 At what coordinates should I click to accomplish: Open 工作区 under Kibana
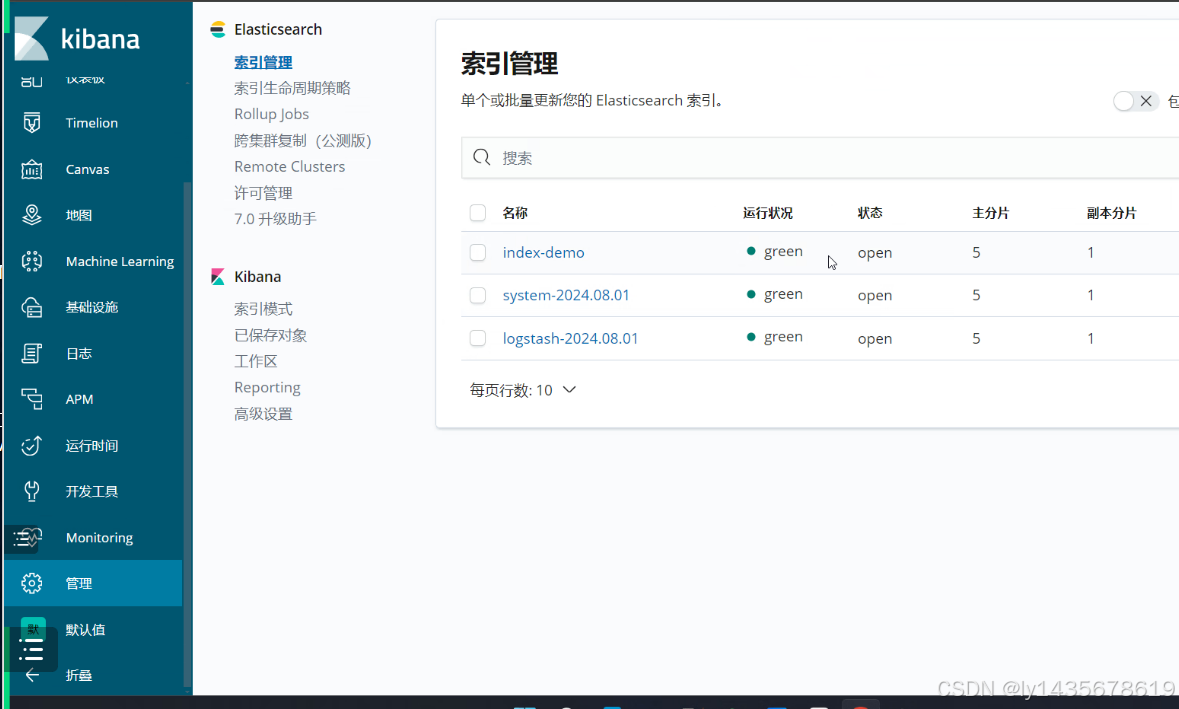click(256, 362)
